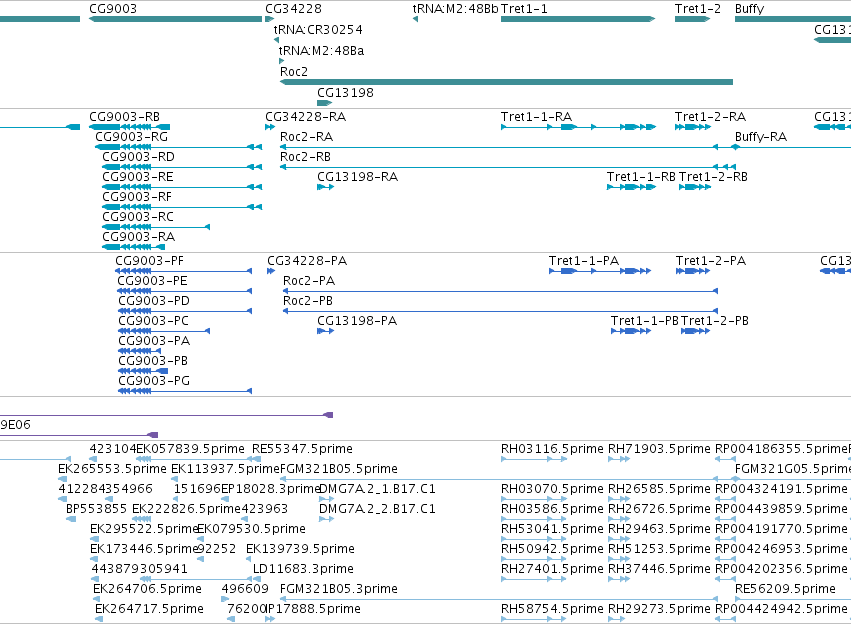The image size is (851, 624).
Task: Open EST FGM321B05.3prime label
Action: [x=339, y=590]
